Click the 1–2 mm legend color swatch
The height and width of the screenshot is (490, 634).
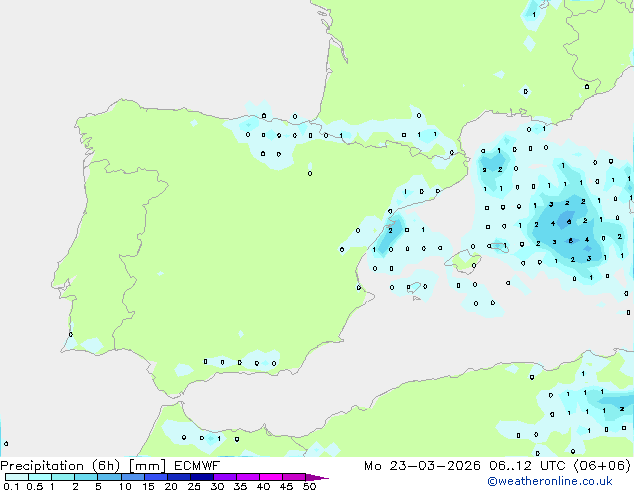63,477
